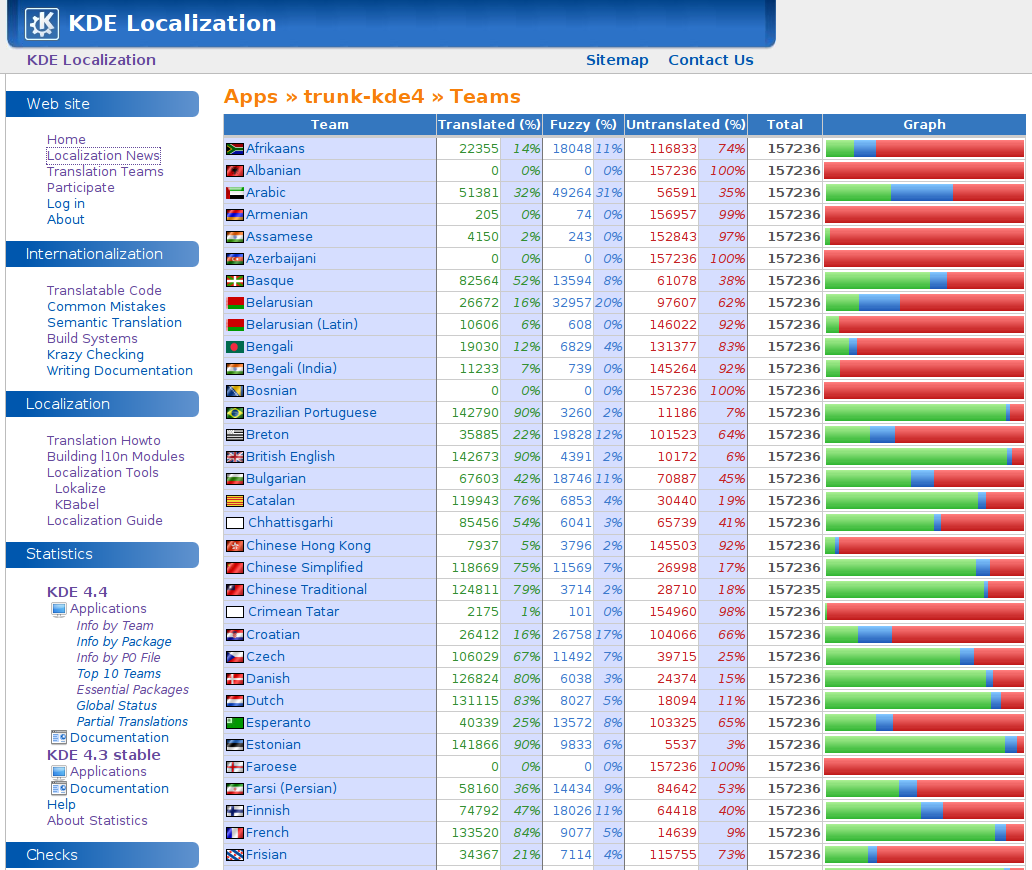Click the KDE 4.4 Documentation icon
The image size is (1032, 870).
coord(59,738)
